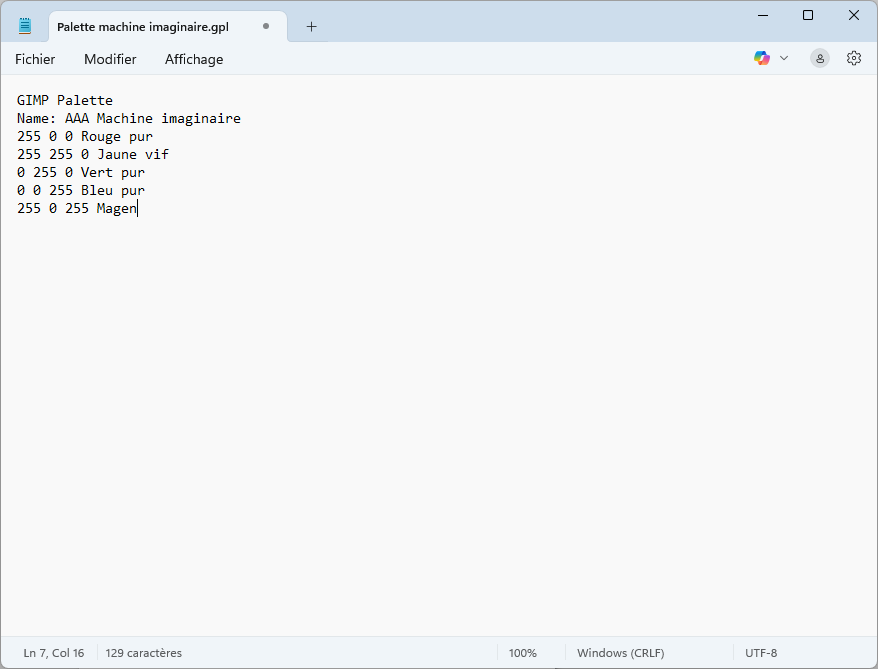Open the Affichage menu
Viewport: 878px width, 669px height.
[194, 59]
